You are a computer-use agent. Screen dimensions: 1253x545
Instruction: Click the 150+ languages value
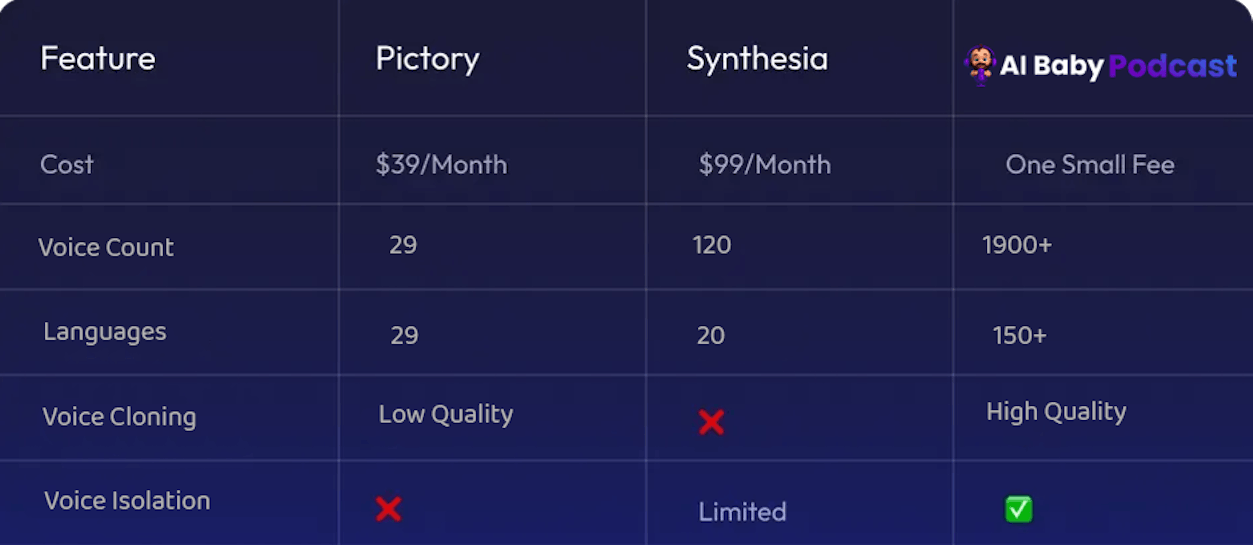click(x=1019, y=335)
